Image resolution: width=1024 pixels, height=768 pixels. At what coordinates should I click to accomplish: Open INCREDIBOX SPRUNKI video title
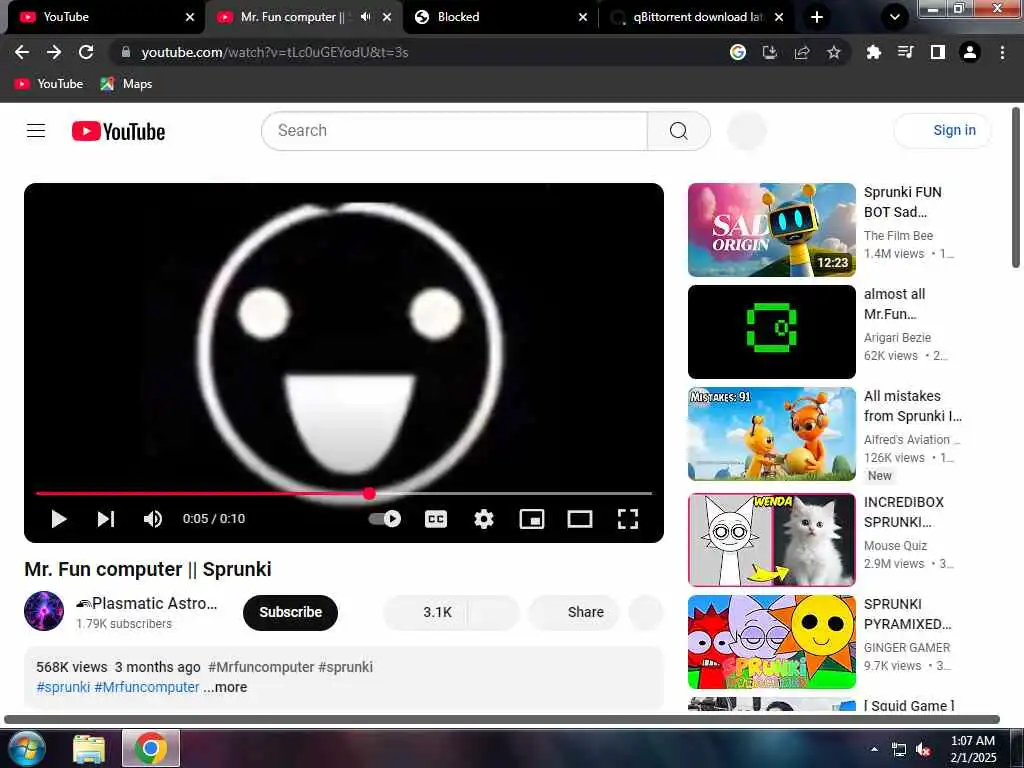904,512
